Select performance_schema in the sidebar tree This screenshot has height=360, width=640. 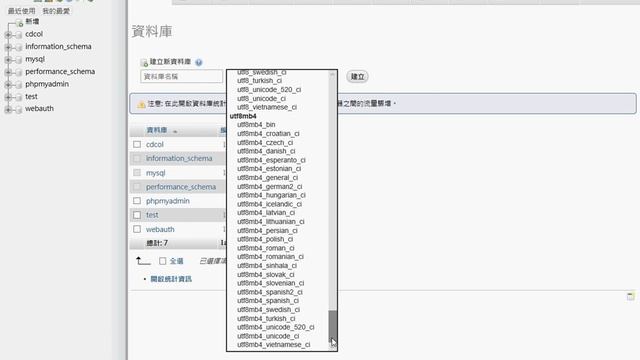coord(60,71)
